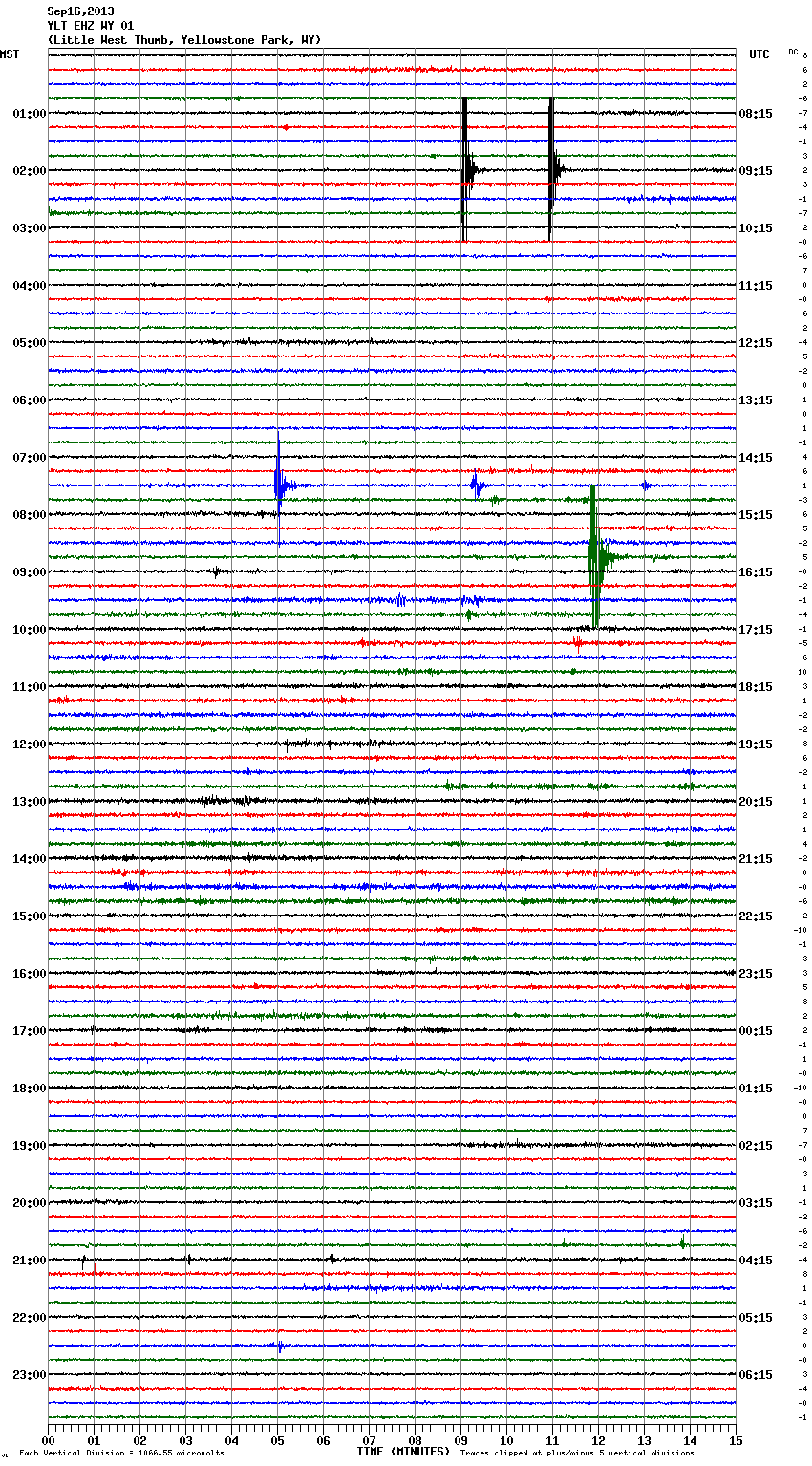Image resolution: width=812 pixels, height=1466 pixels.
Task: Select the 15:00 MST time label
Action: pyautogui.click(x=30, y=916)
